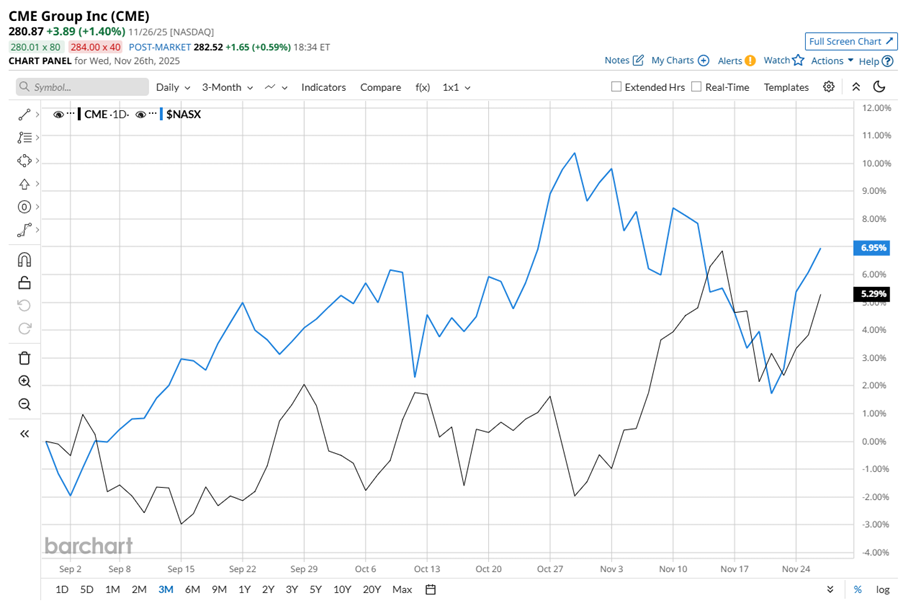Viewport: 903px width, 611px height.
Task: Open $NASX series options ellipsis
Action: coord(153,113)
